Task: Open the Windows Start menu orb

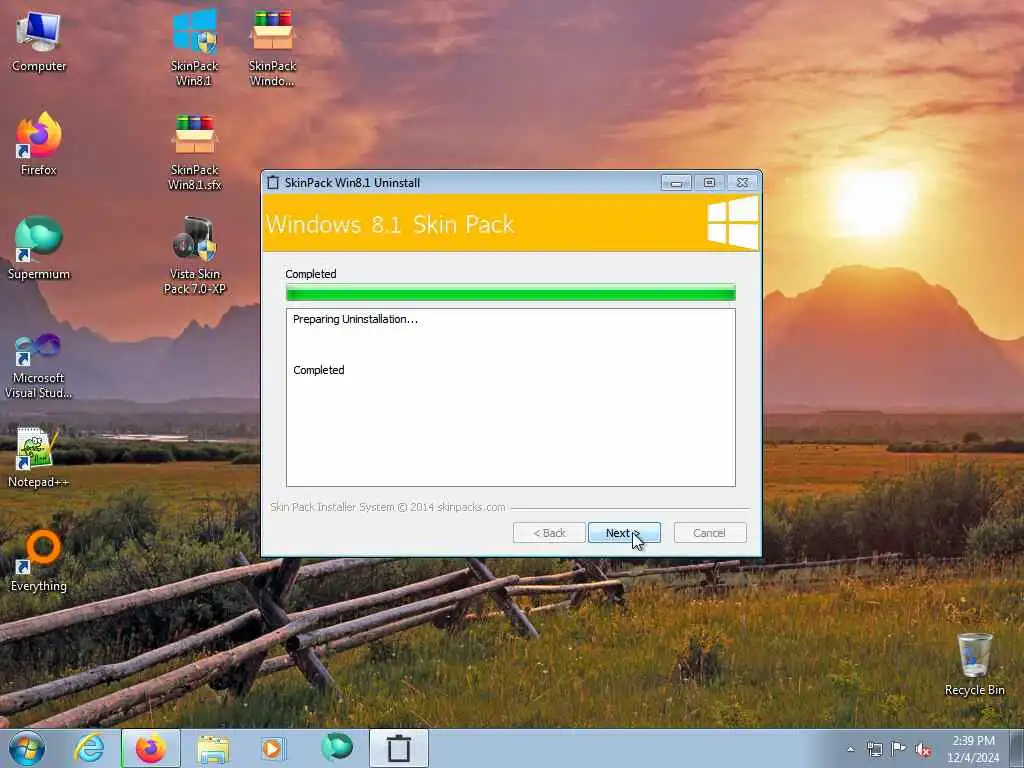Action: click(x=27, y=748)
